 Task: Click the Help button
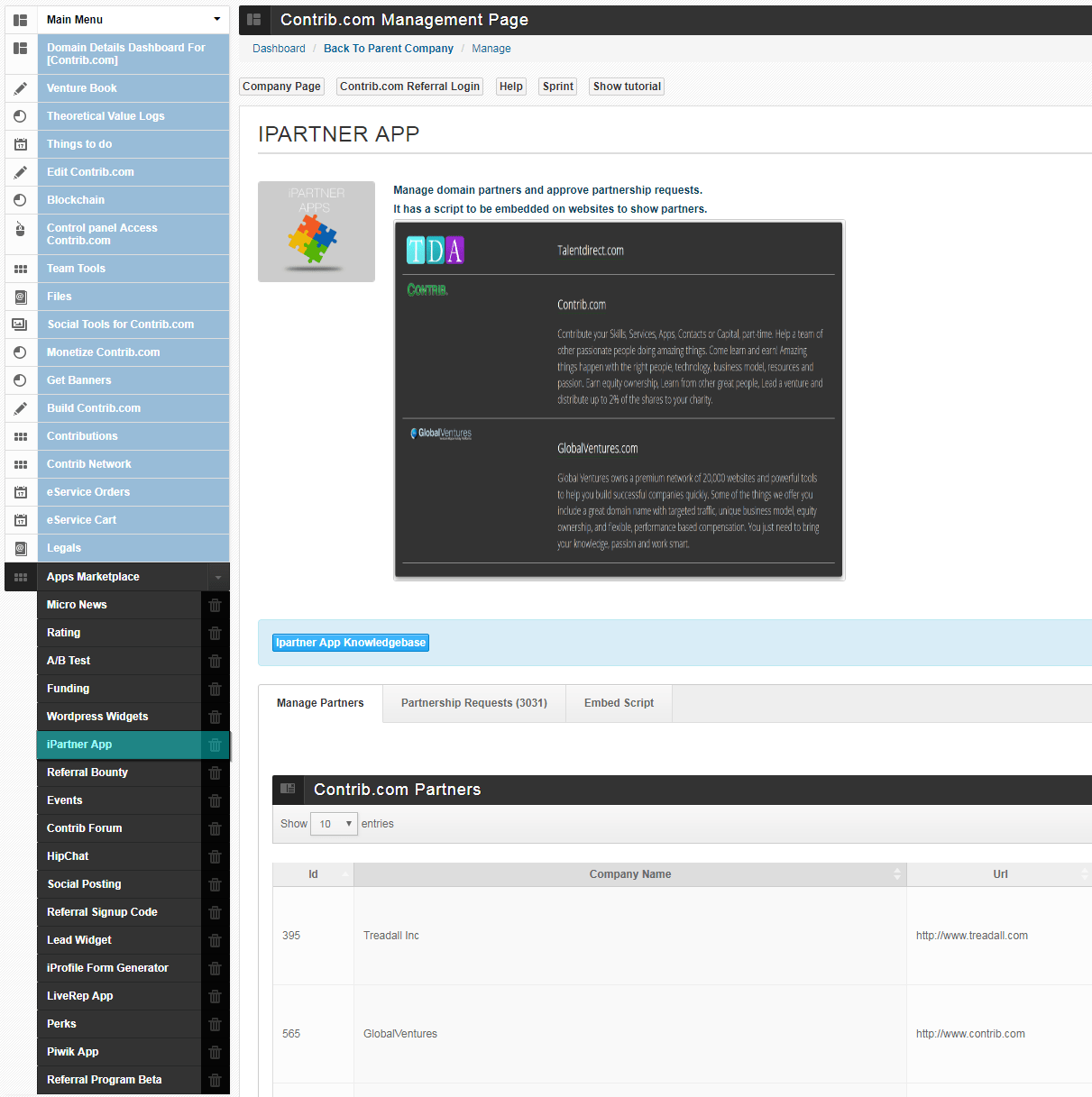click(x=511, y=87)
